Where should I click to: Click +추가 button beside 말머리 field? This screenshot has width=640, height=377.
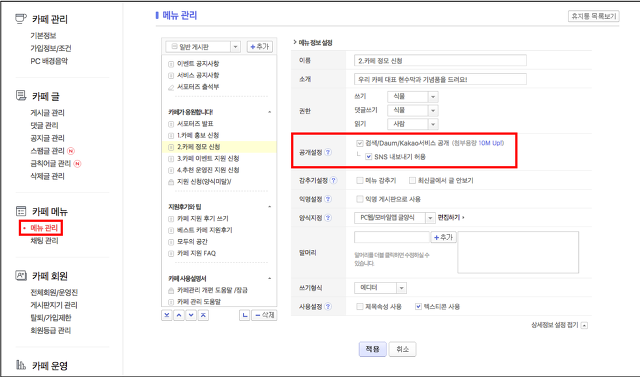coord(443,237)
